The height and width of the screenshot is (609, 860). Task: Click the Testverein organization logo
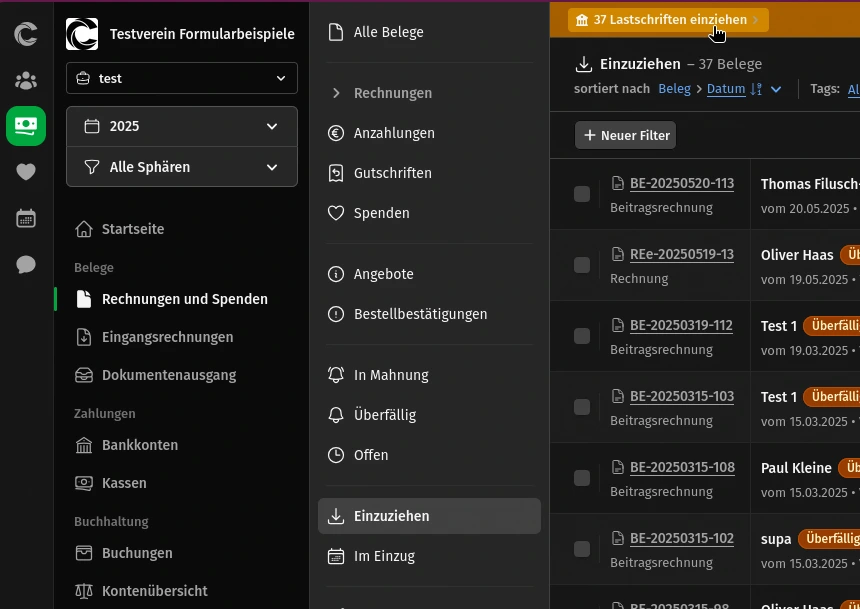pyautogui.click(x=82, y=34)
